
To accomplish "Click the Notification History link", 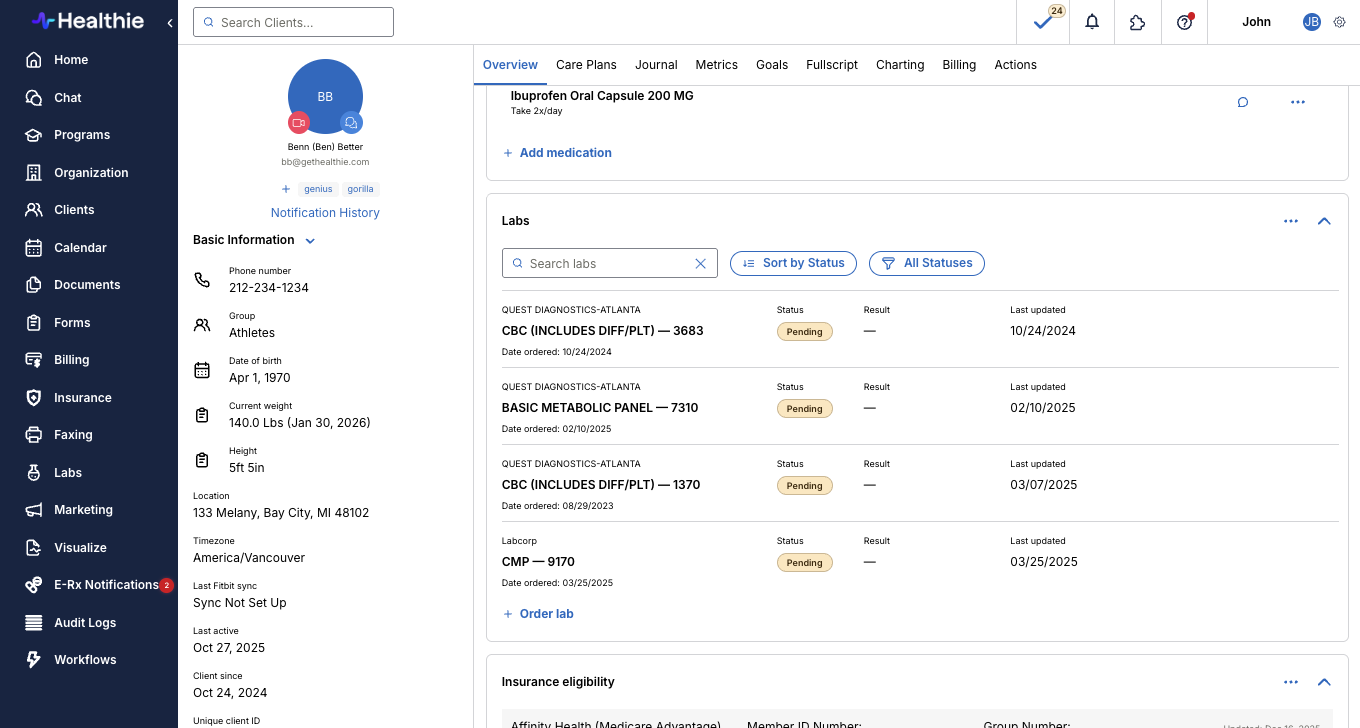I will pos(325,213).
